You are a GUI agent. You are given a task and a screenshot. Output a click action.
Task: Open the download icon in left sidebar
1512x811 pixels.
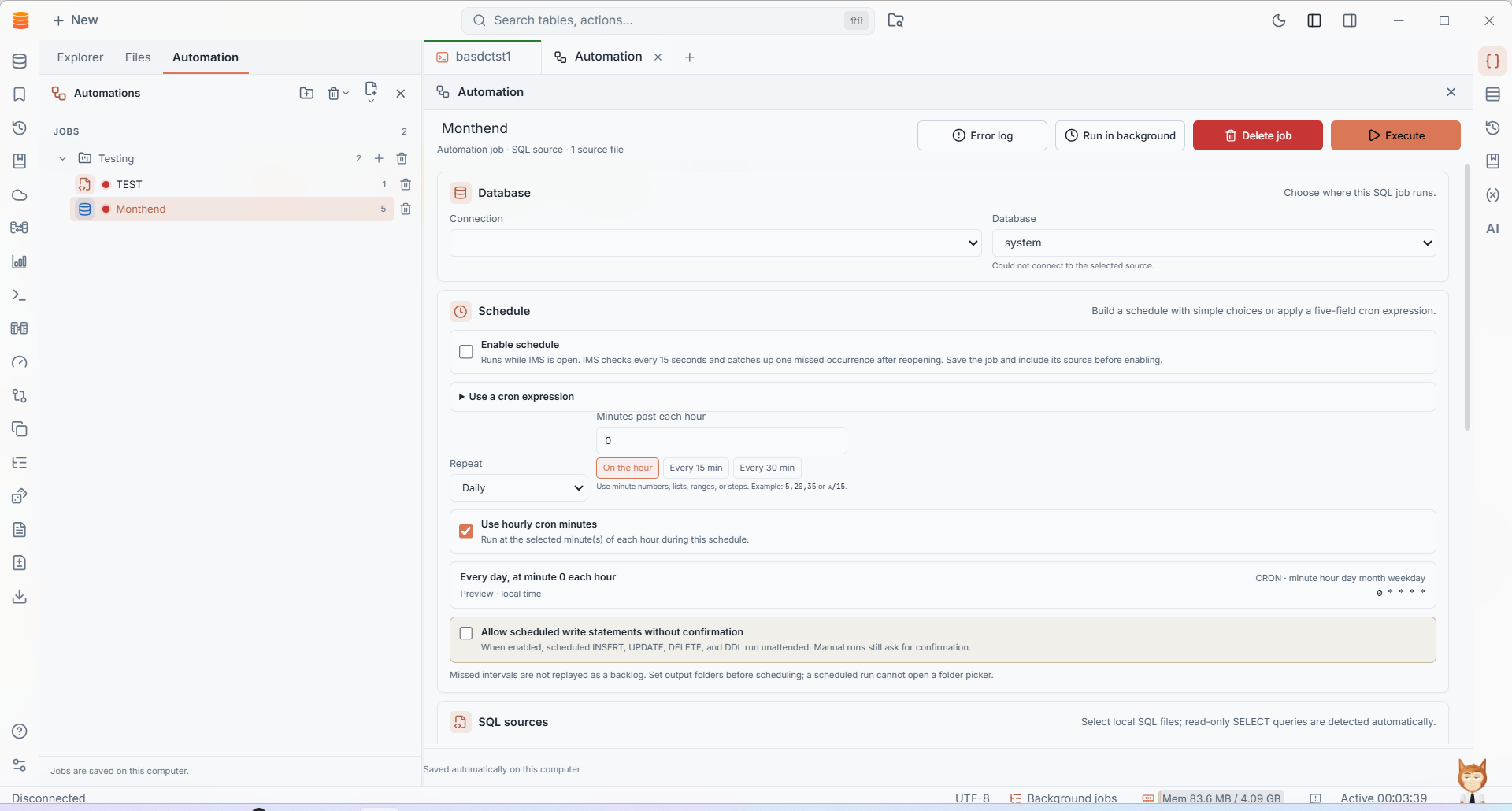[20, 597]
